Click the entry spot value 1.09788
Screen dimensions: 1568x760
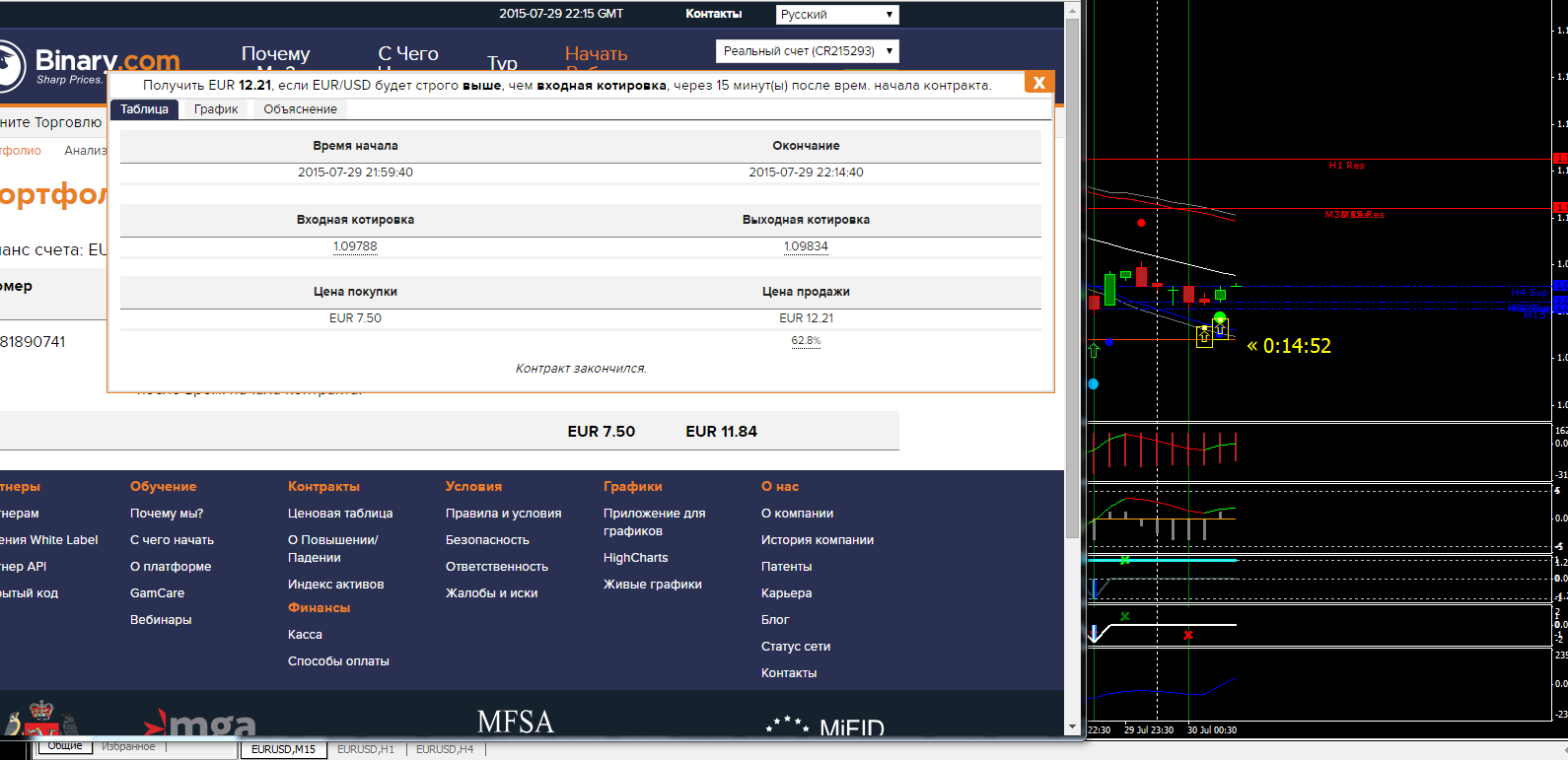355,246
